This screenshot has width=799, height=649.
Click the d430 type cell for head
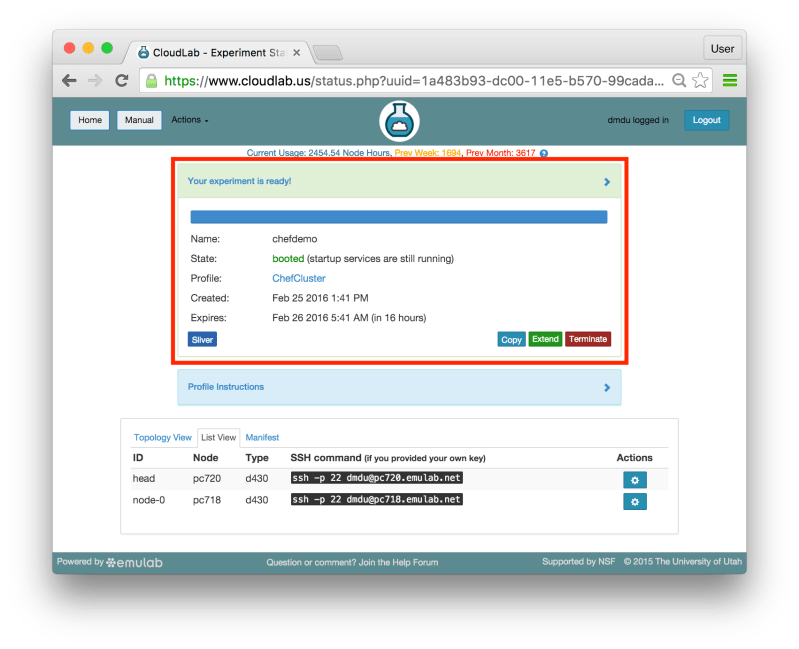tap(256, 478)
